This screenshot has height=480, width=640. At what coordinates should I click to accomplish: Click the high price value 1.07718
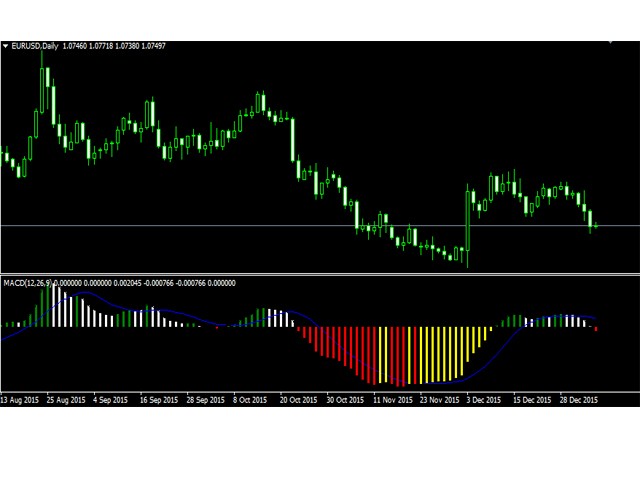pos(101,46)
